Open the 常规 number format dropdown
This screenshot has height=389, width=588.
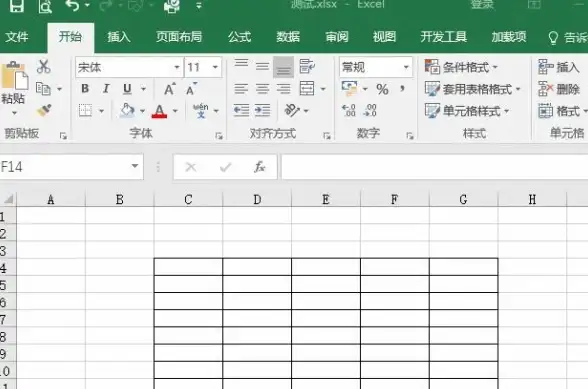coord(406,68)
